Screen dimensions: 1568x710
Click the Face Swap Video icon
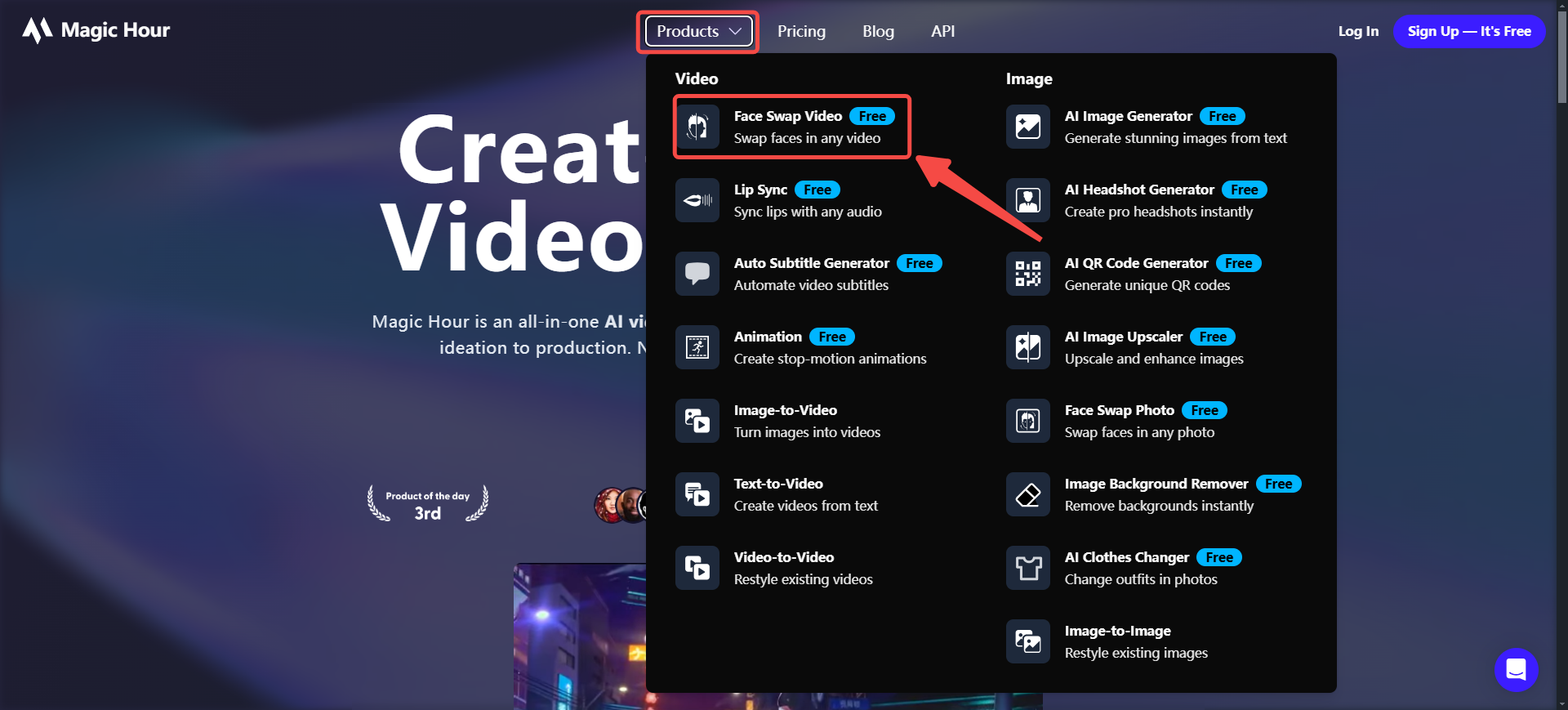[697, 127]
